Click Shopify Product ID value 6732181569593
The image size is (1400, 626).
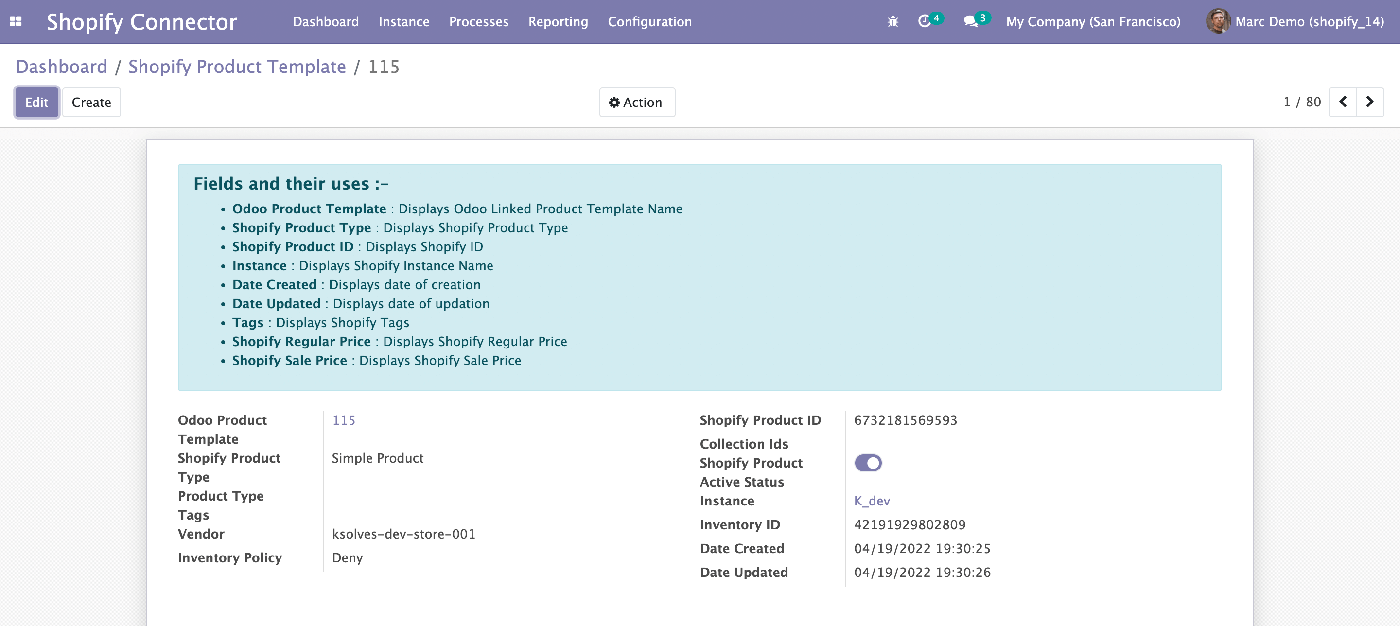(x=906, y=420)
